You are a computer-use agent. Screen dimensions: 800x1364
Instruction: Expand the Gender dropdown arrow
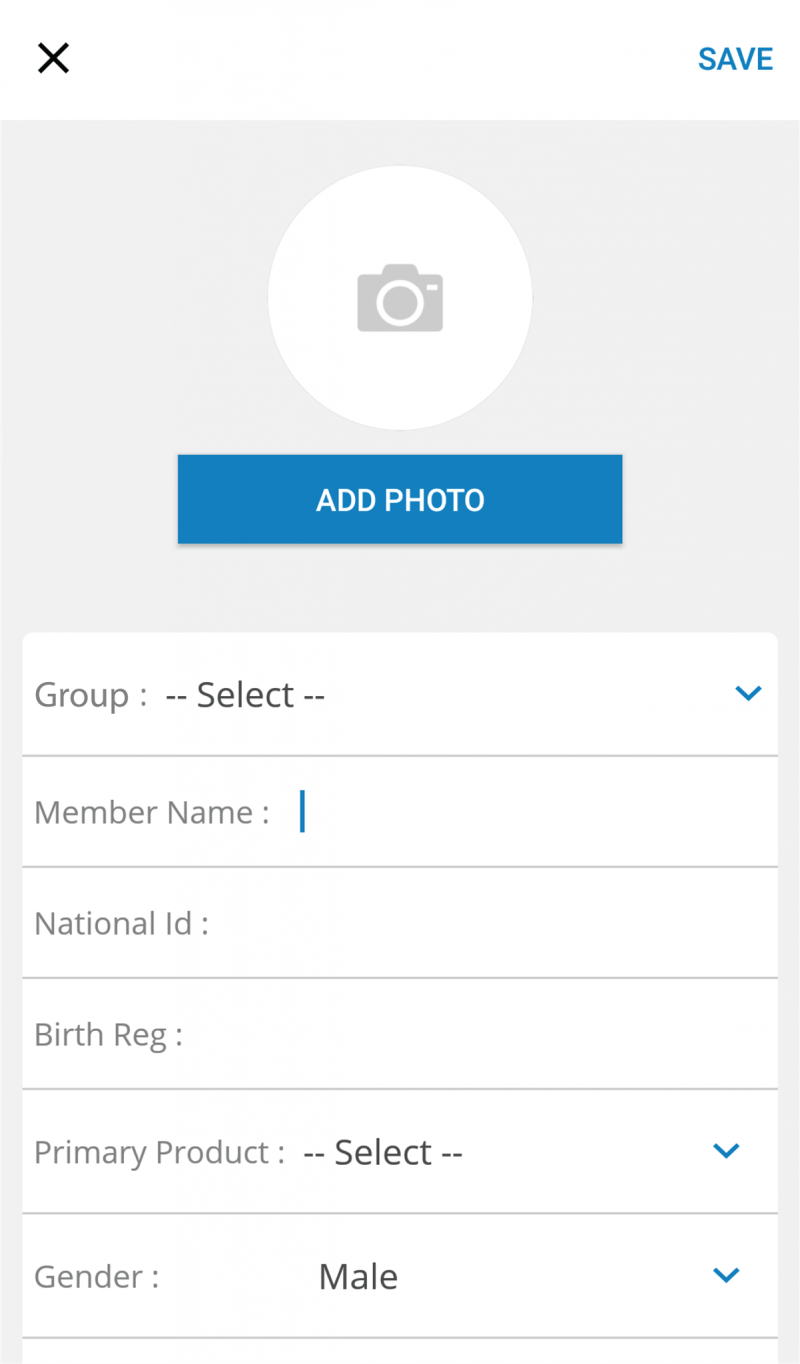(726, 1275)
